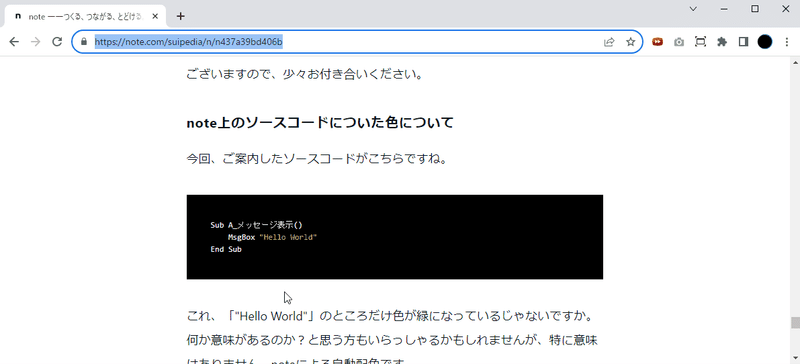Click the paragraph '今回、ご案内したソースコード'
This screenshot has height=364, width=800.
tap(317, 159)
